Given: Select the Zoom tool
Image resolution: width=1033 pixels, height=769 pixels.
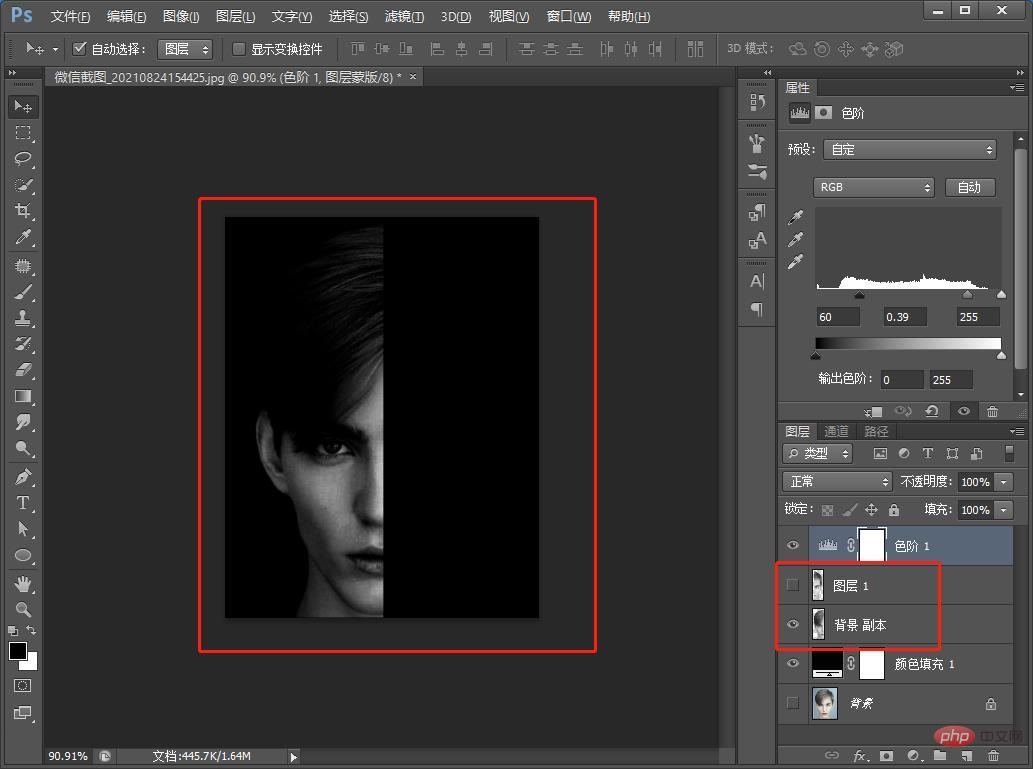Looking at the screenshot, I should [x=23, y=610].
